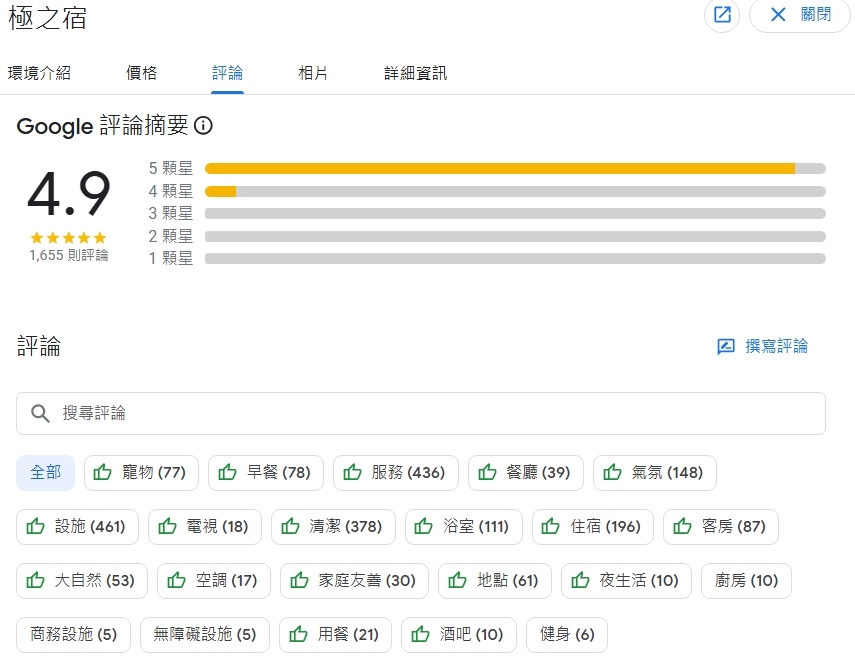Screen dimensions: 855x663
Task: Select the 相片 tab
Action: pos(313,73)
